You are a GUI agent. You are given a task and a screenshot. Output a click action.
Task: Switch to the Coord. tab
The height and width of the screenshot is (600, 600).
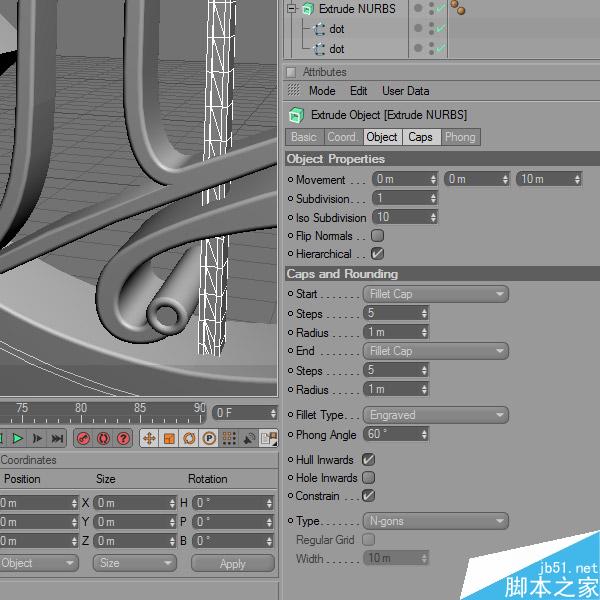pos(343,137)
